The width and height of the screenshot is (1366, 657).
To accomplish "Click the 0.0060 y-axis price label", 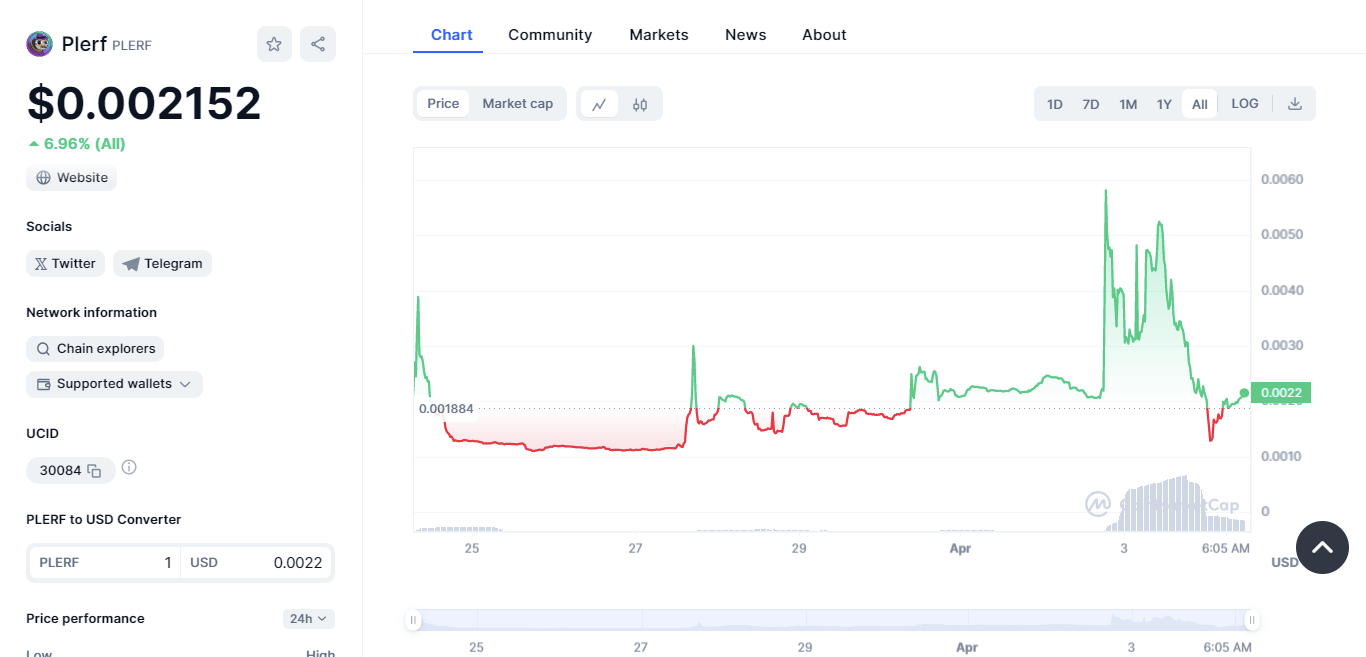I will click(1282, 180).
